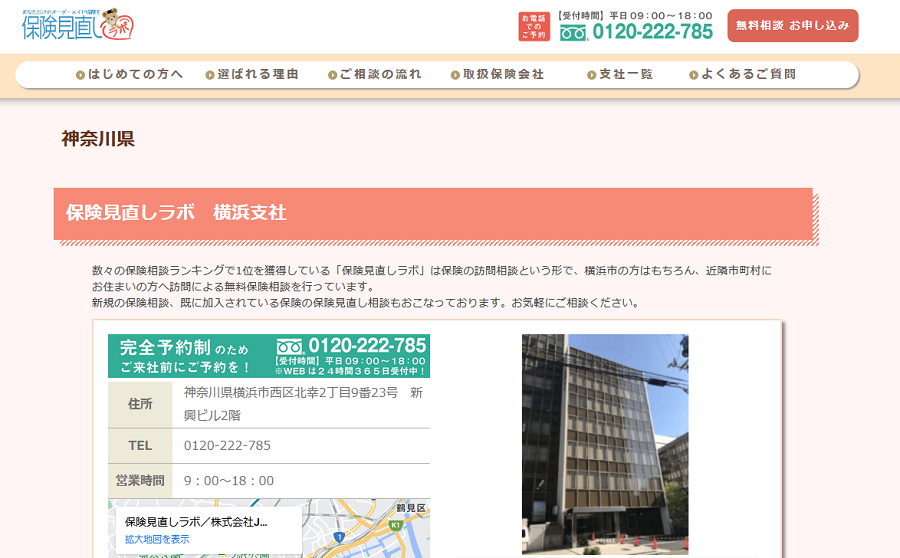900x558 pixels.
Task: Click bullet icon beside 取扱保険会社
Action: [455, 75]
